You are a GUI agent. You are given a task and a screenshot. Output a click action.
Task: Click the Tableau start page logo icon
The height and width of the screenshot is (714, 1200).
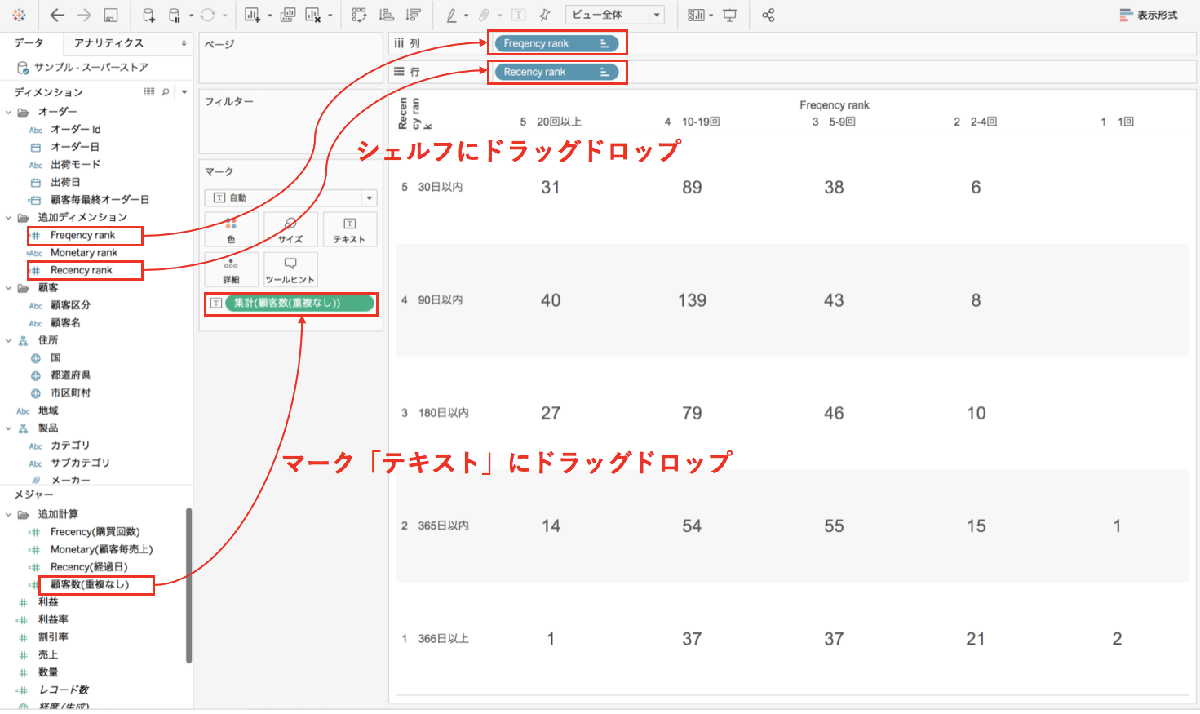coord(19,15)
